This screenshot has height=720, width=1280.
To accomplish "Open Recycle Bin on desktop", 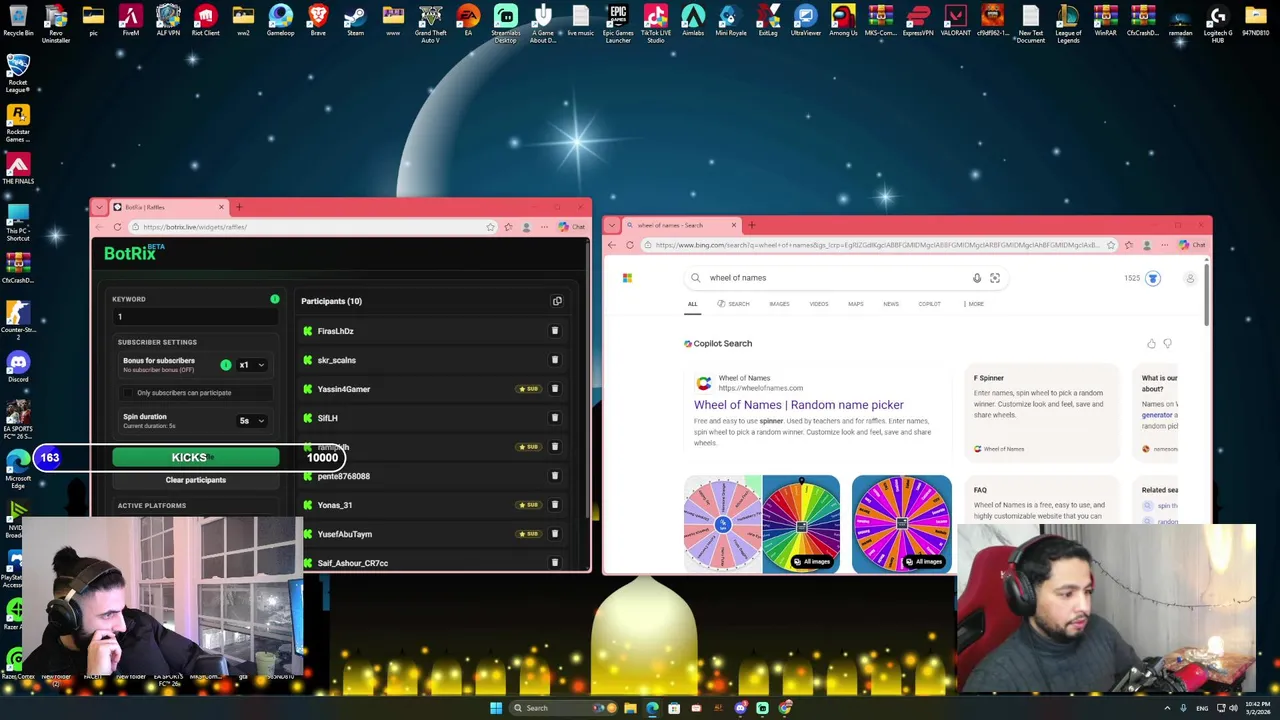I will 18,20.
